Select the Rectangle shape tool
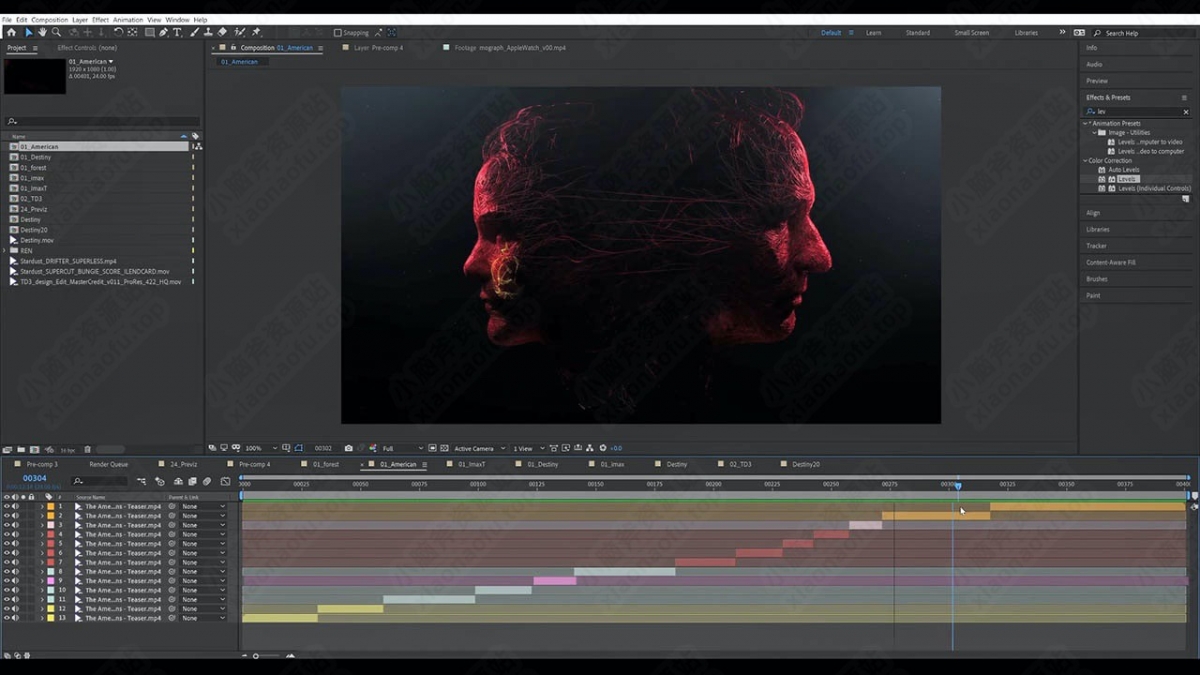1200x675 pixels. (x=149, y=32)
